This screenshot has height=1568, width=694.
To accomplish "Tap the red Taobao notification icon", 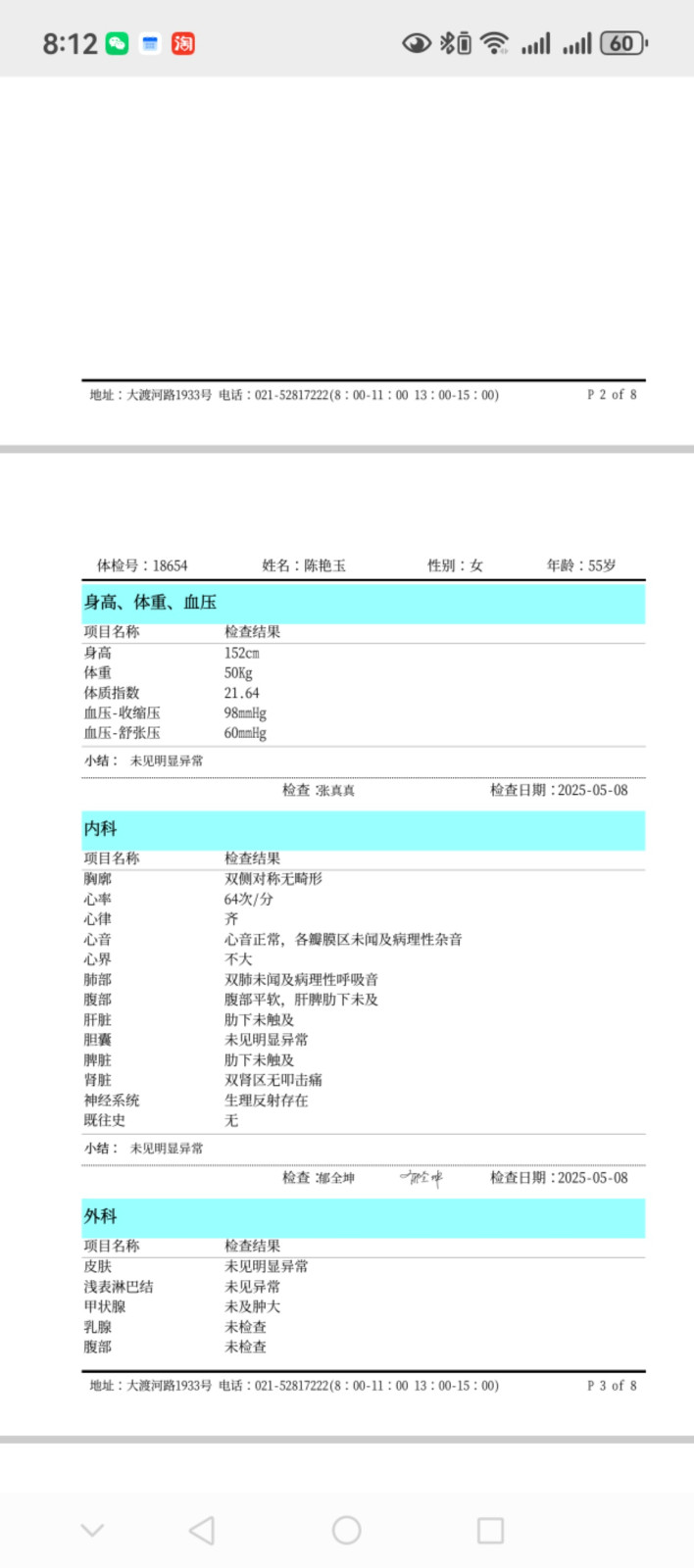I will (x=183, y=43).
